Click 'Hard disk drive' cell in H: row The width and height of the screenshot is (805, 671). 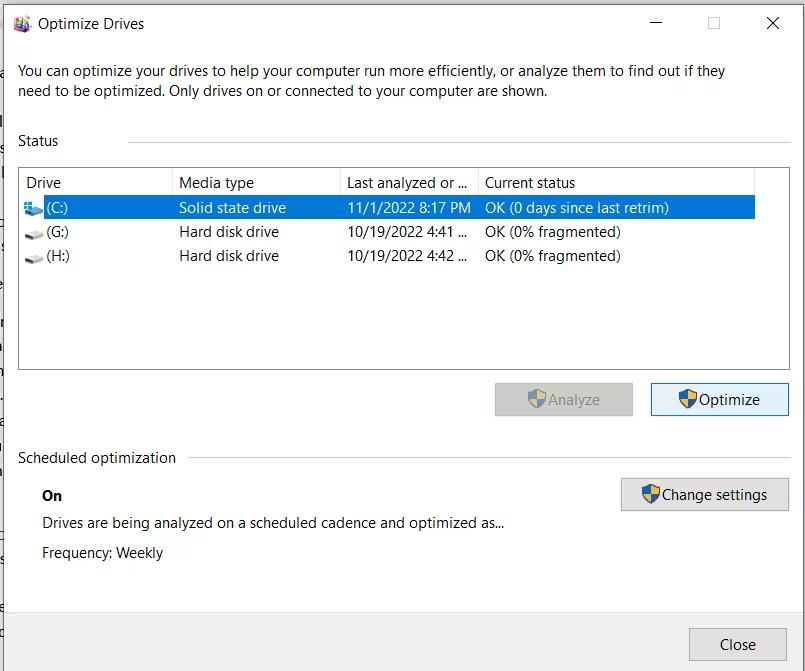point(229,256)
